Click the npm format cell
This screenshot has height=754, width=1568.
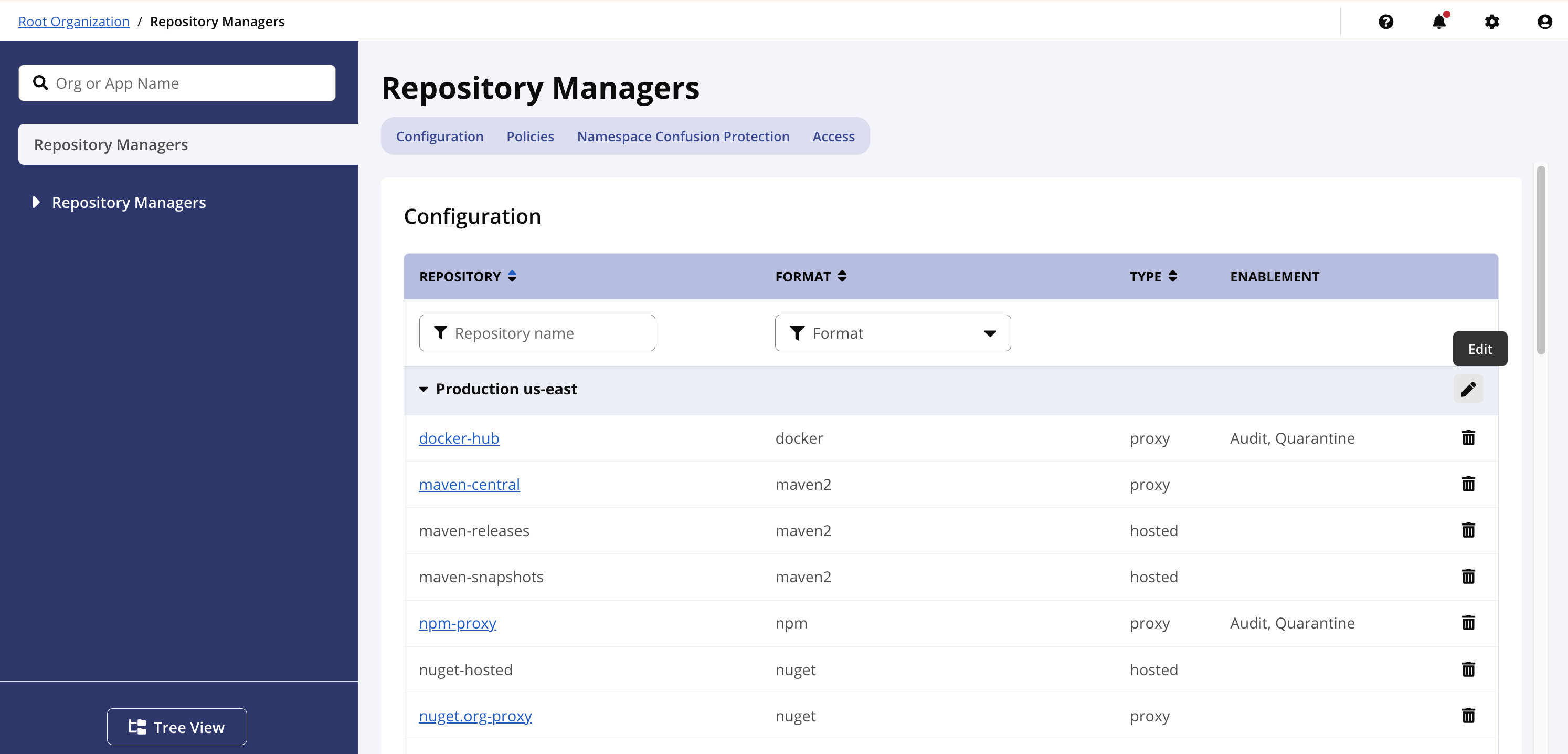pyautogui.click(x=791, y=624)
